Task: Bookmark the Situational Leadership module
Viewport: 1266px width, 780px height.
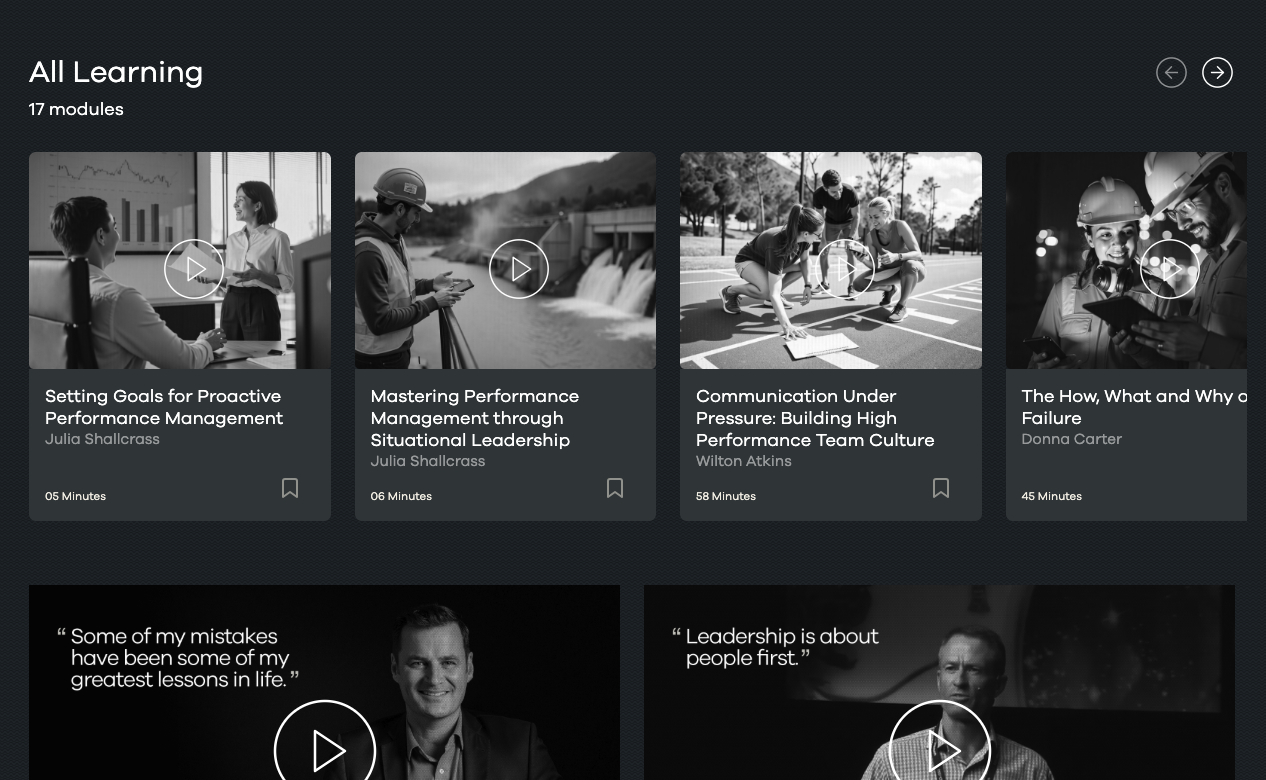Action: click(x=615, y=488)
